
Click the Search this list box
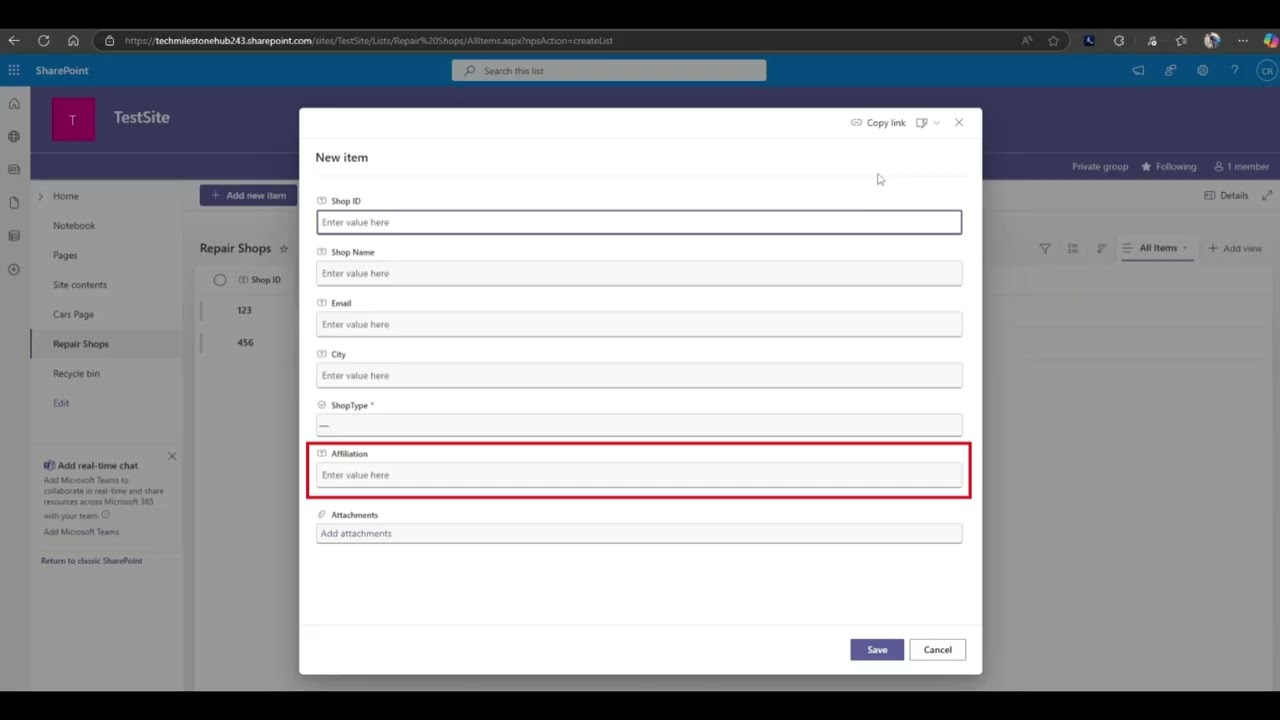(609, 71)
